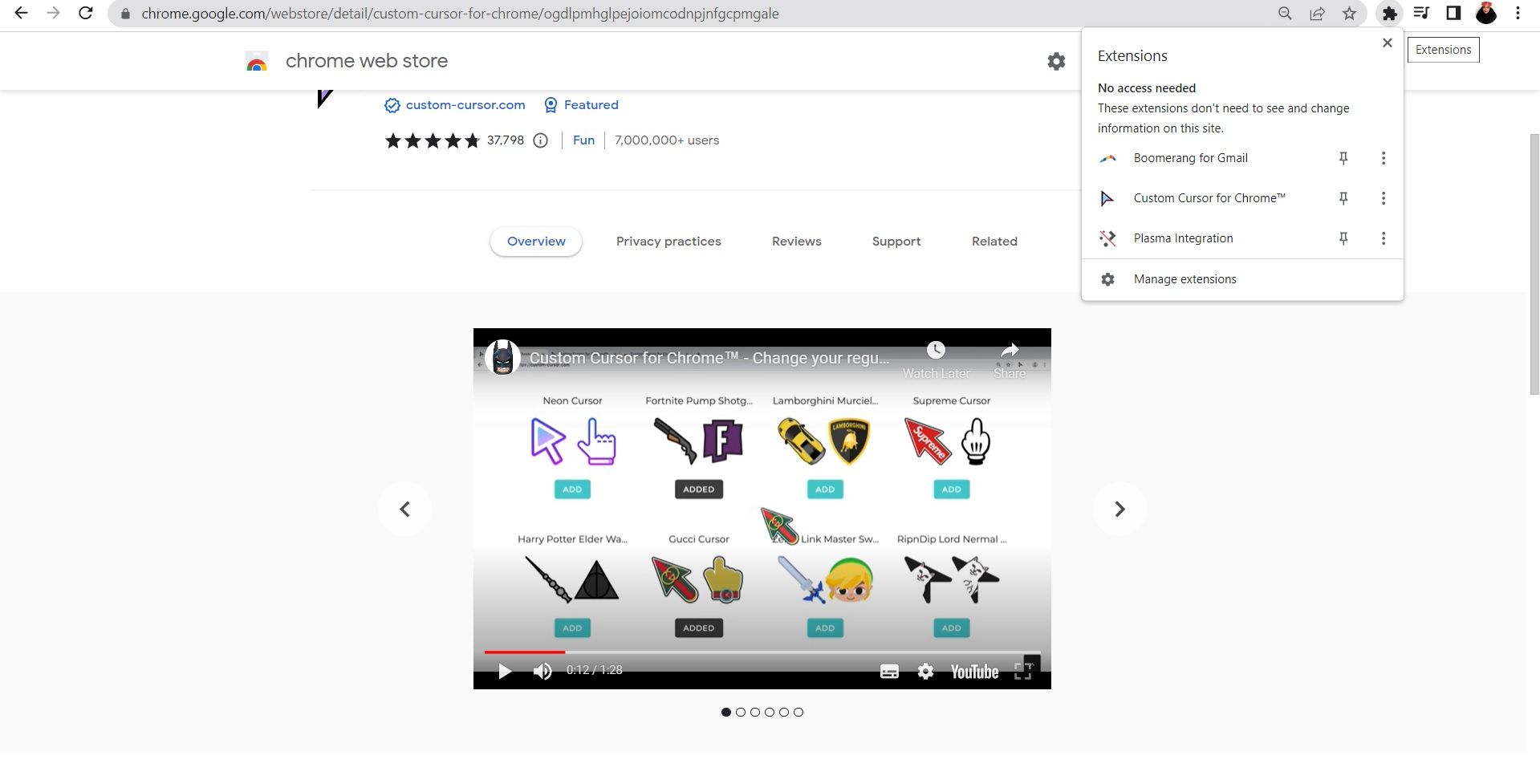
Task: Go forward to the next page
Action: coord(54,13)
